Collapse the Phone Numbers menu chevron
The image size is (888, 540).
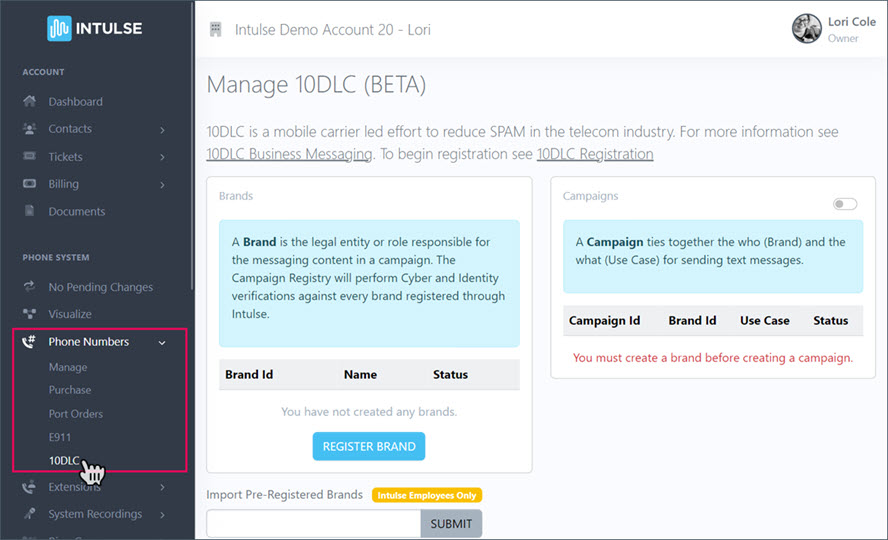pos(163,342)
